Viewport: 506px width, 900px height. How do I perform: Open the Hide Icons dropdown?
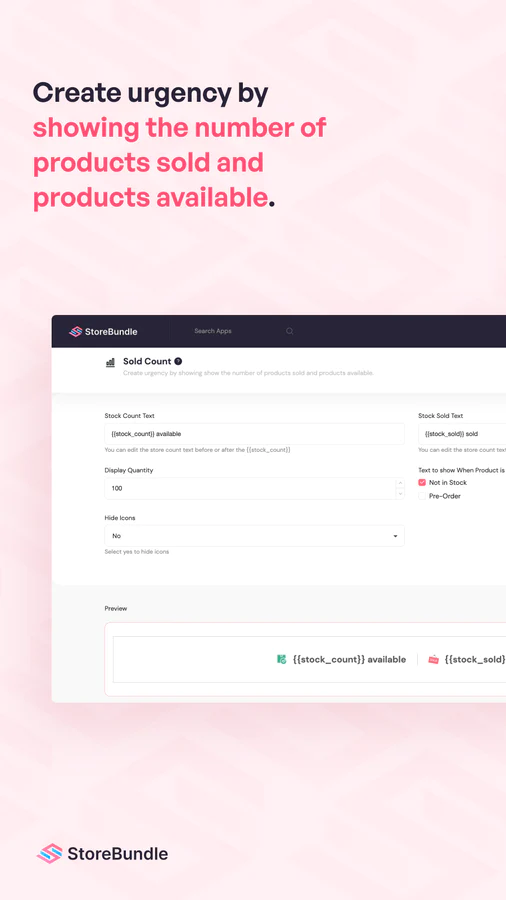pos(254,536)
